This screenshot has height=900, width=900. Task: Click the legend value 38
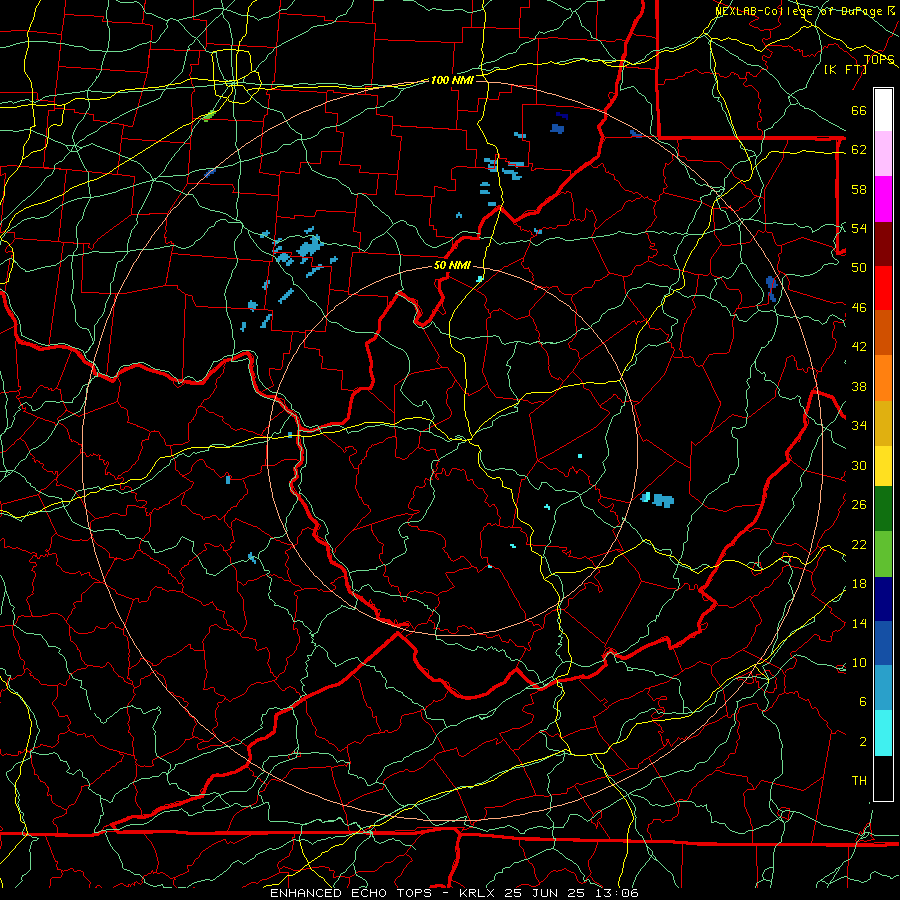[x=859, y=386]
